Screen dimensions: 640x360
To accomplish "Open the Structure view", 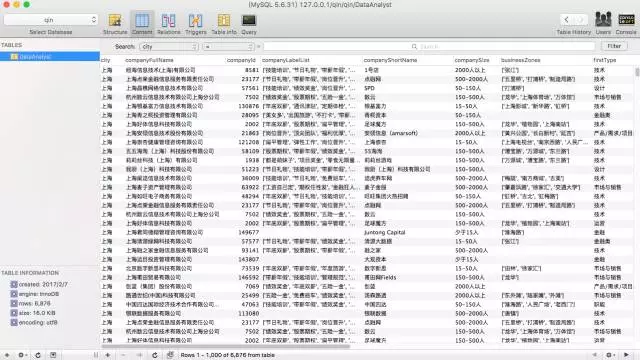I will 115,23.
